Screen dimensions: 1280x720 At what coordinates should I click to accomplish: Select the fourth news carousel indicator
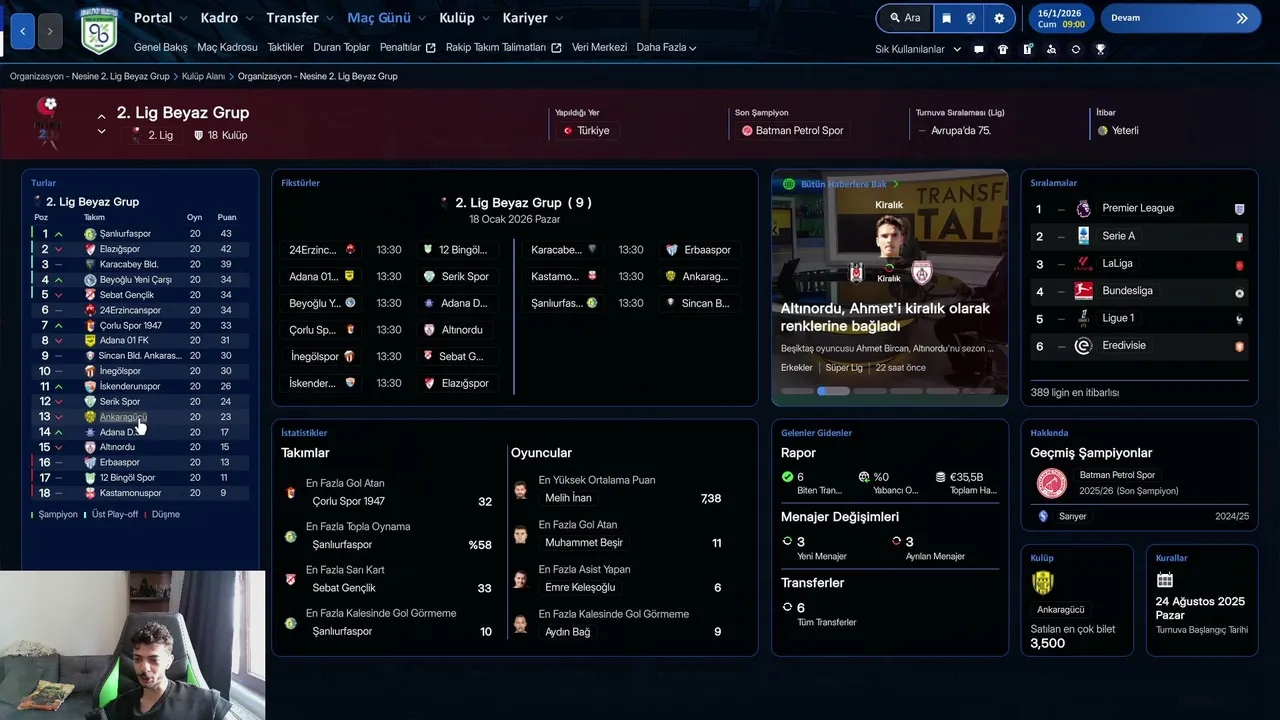pos(907,391)
